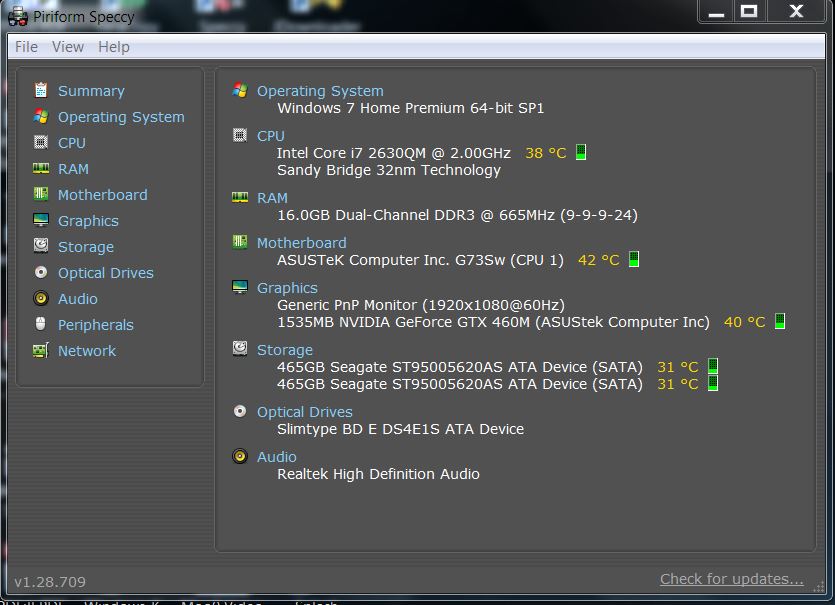Image resolution: width=835 pixels, height=605 pixels.
Task: Click the Motherboard icon in sidebar
Action: 41,194
